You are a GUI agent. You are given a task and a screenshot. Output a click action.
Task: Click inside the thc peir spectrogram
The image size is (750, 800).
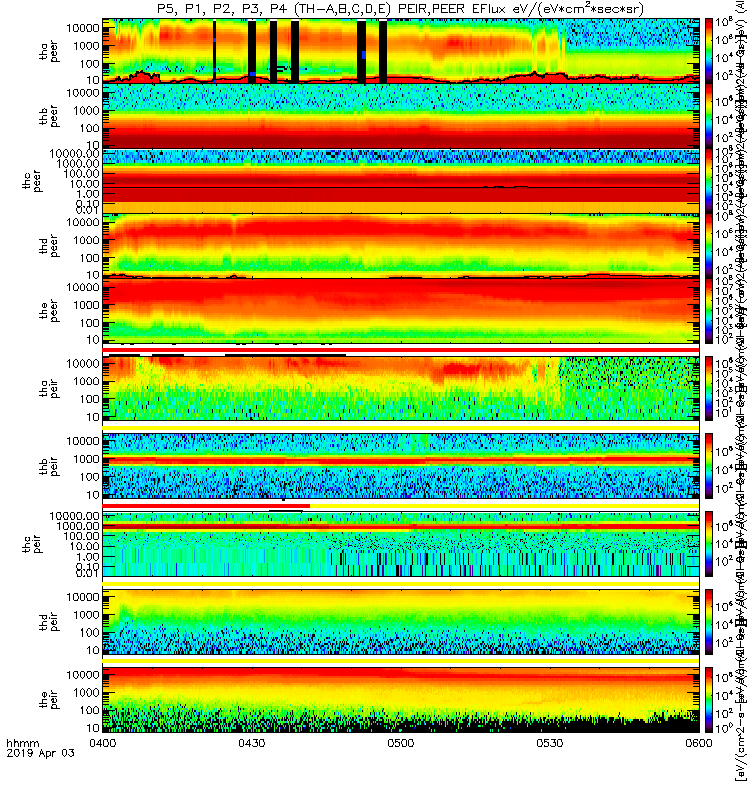coord(401,544)
